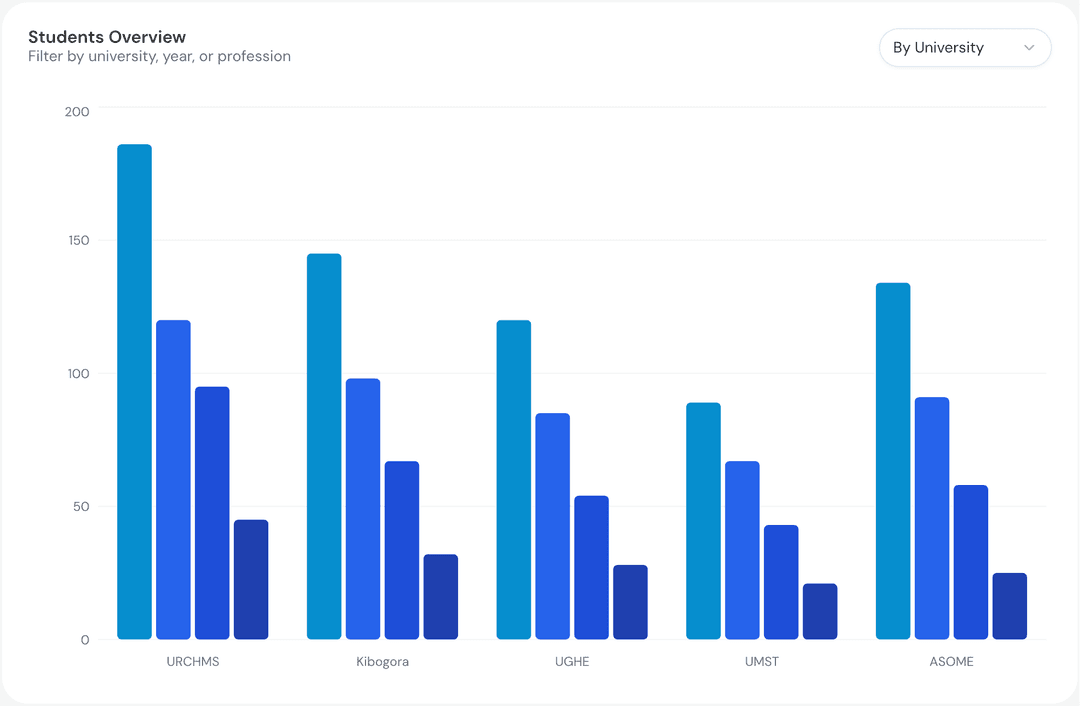Select the shortest bar in the UGHE group

(631, 602)
